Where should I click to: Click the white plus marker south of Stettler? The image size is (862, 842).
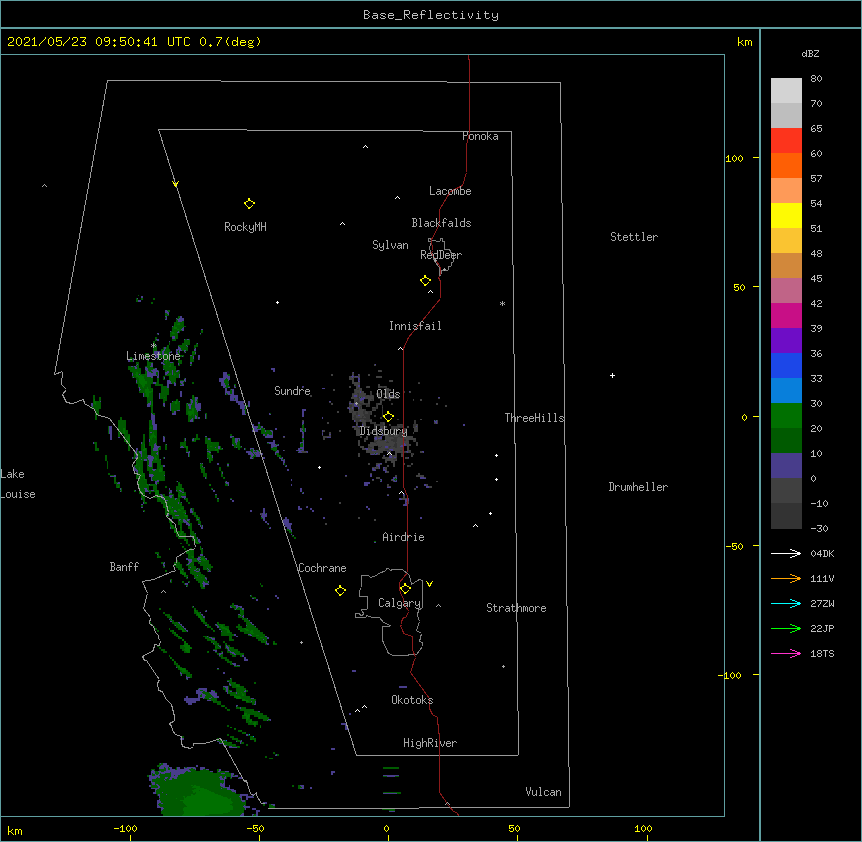click(612, 375)
